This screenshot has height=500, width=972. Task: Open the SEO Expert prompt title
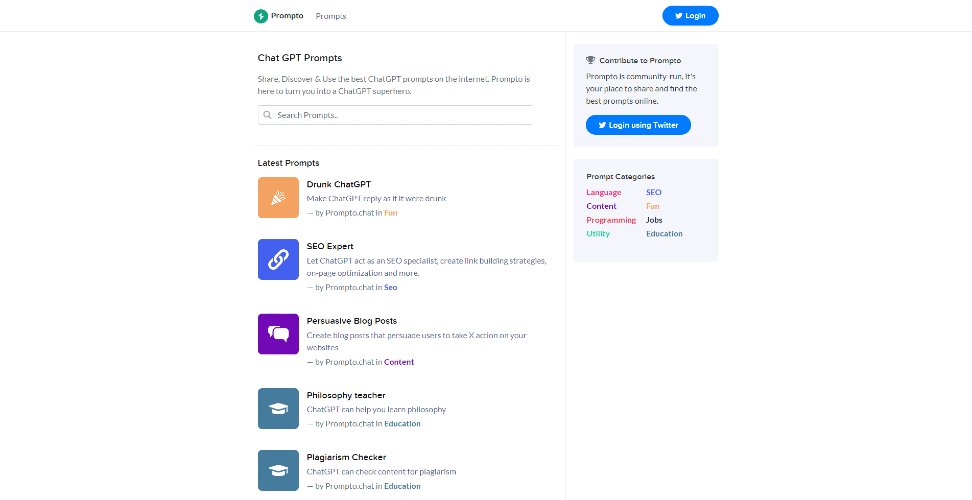pos(330,246)
